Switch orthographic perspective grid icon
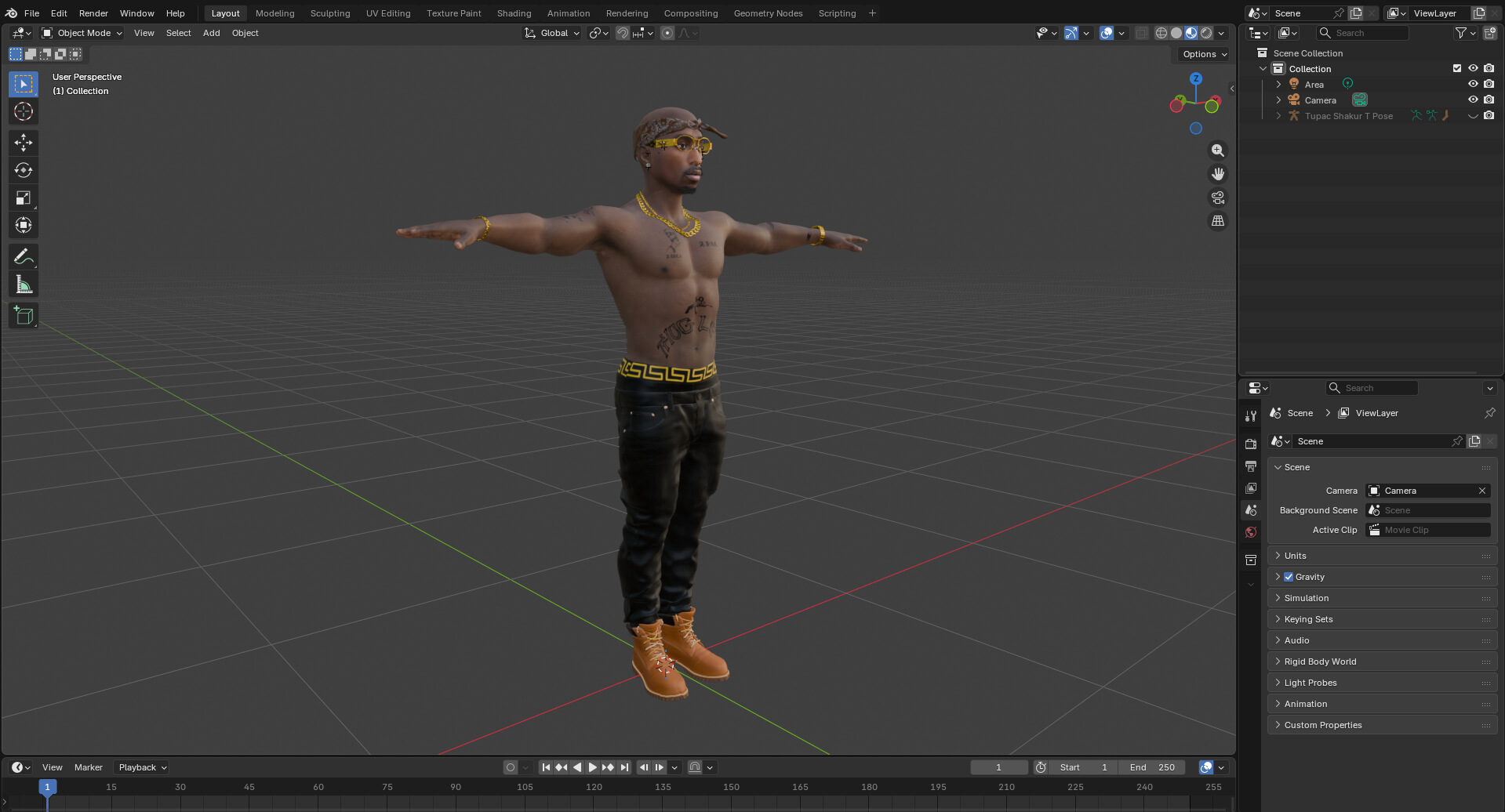Viewport: 1505px width, 812px height. point(1217,221)
